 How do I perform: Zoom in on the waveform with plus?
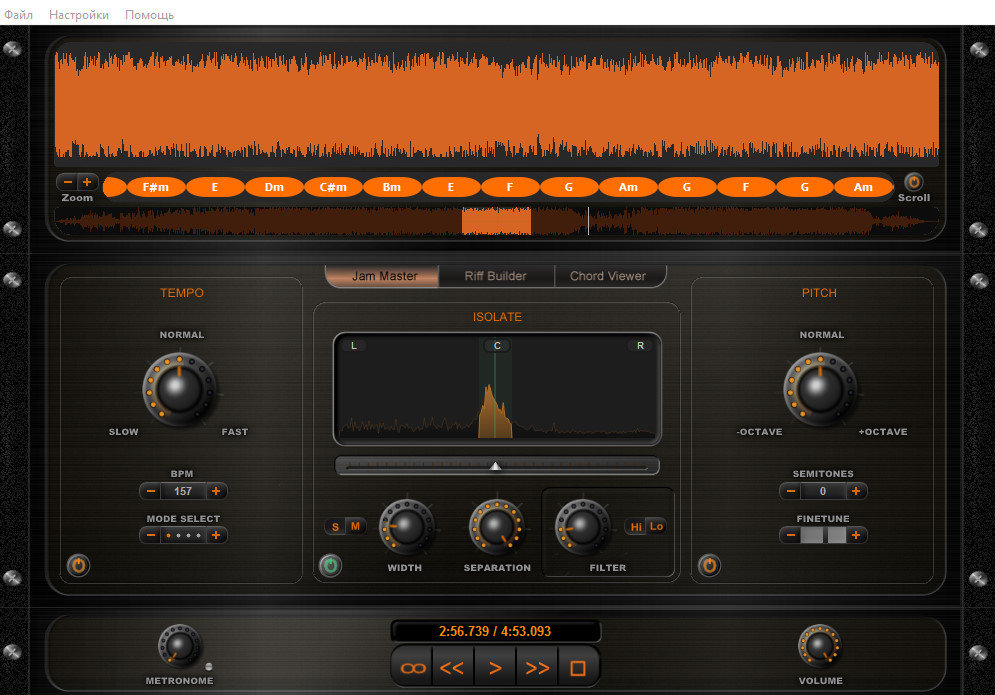88,182
